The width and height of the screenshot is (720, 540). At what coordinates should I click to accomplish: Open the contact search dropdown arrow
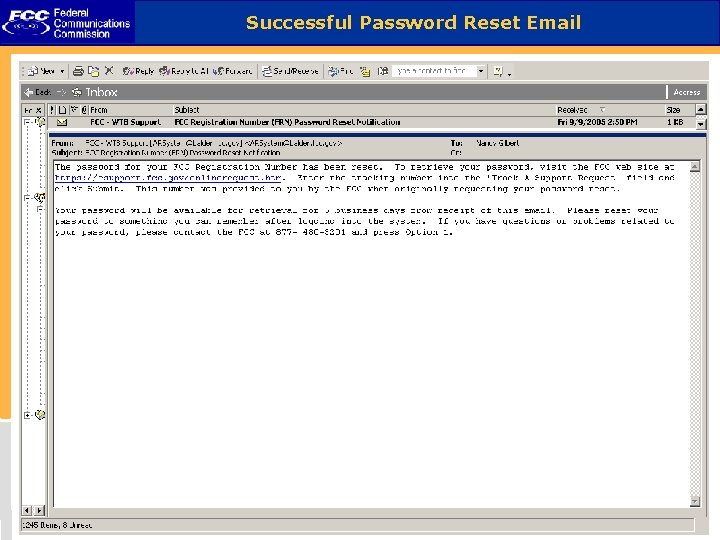pos(481,71)
